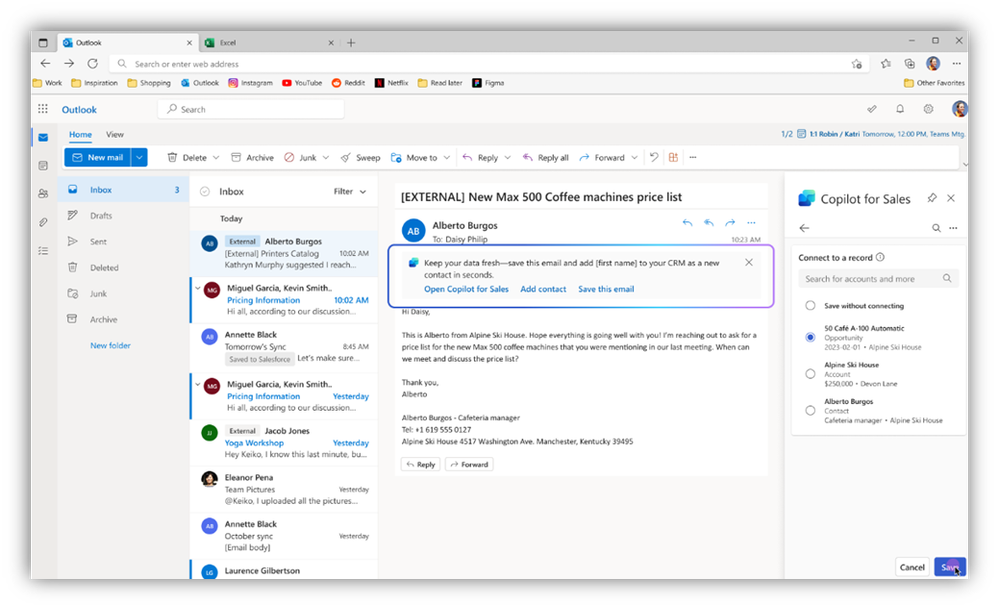Open the Deleted folder

[x=123, y=268]
